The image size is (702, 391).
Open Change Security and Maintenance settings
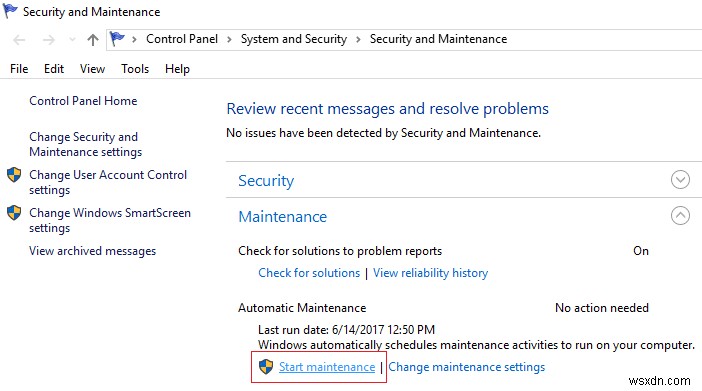pyautogui.click(x=86, y=144)
